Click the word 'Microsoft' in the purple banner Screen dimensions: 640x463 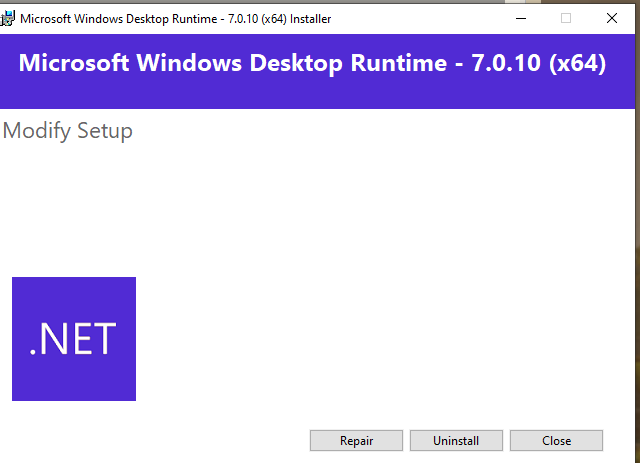click(74, 63)
